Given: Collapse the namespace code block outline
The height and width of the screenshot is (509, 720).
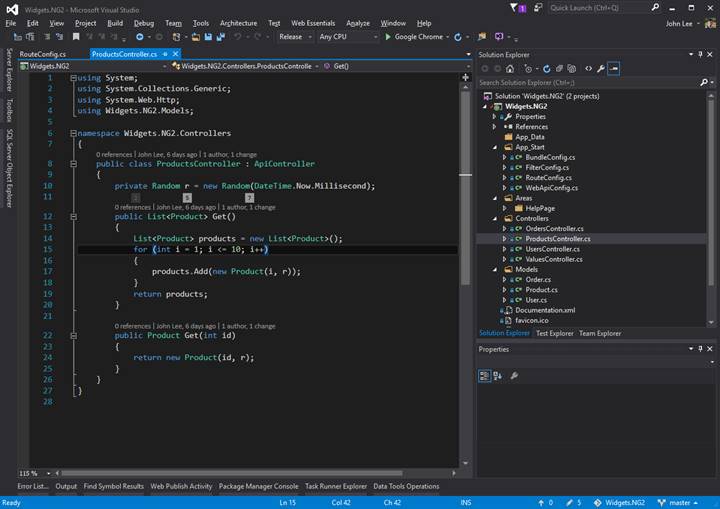Looking at the screenshot, I should (x=73, y=133).
